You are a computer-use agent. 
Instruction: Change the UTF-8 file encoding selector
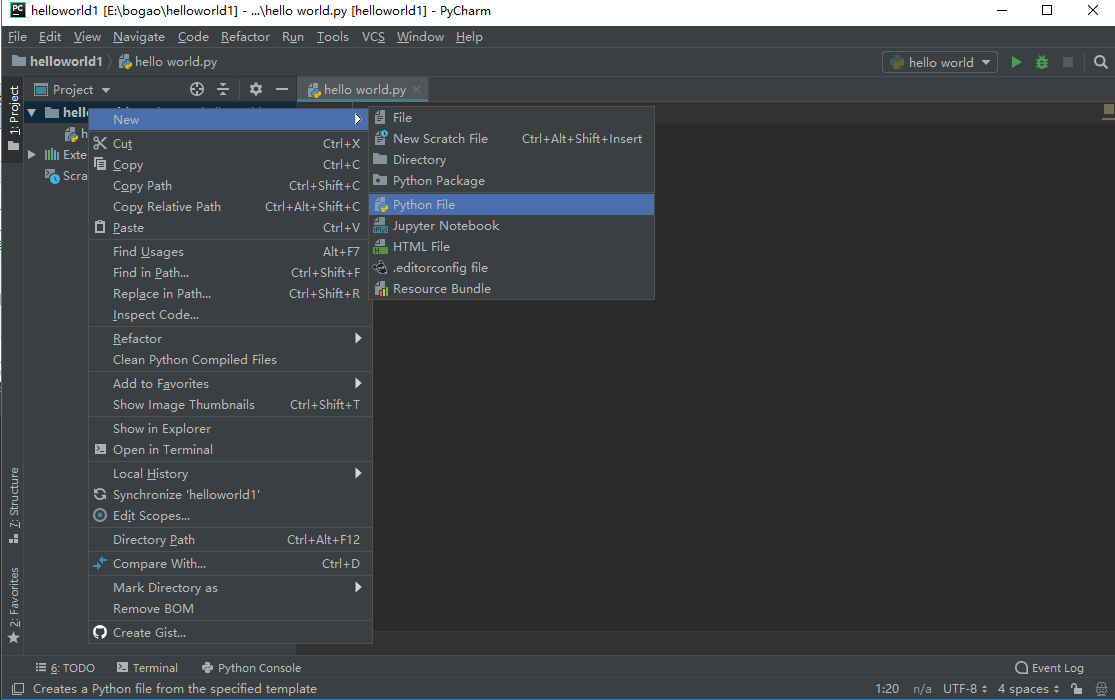point(965,689)
